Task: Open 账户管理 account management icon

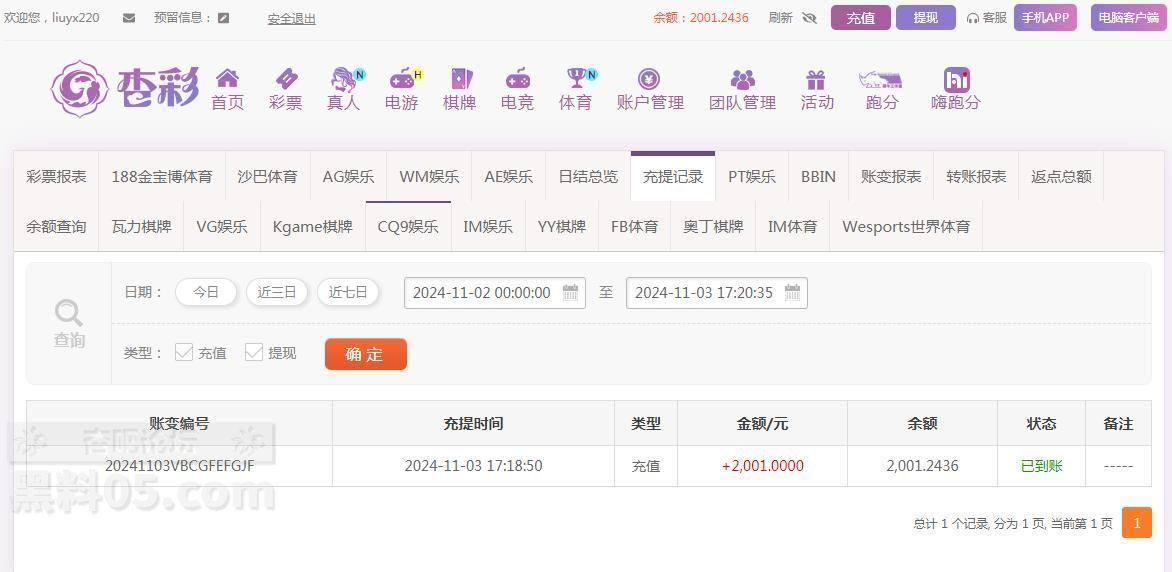Action: point(649,79)
